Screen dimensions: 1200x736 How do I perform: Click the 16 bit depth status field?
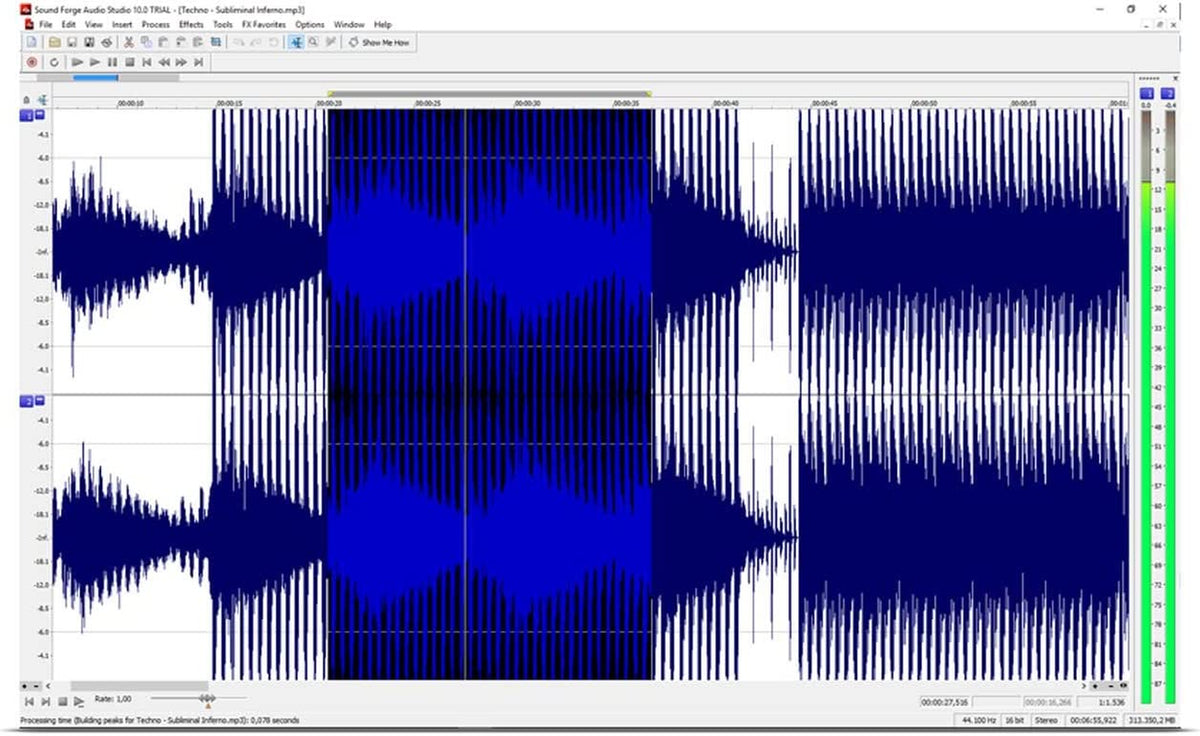(1014, 720)
